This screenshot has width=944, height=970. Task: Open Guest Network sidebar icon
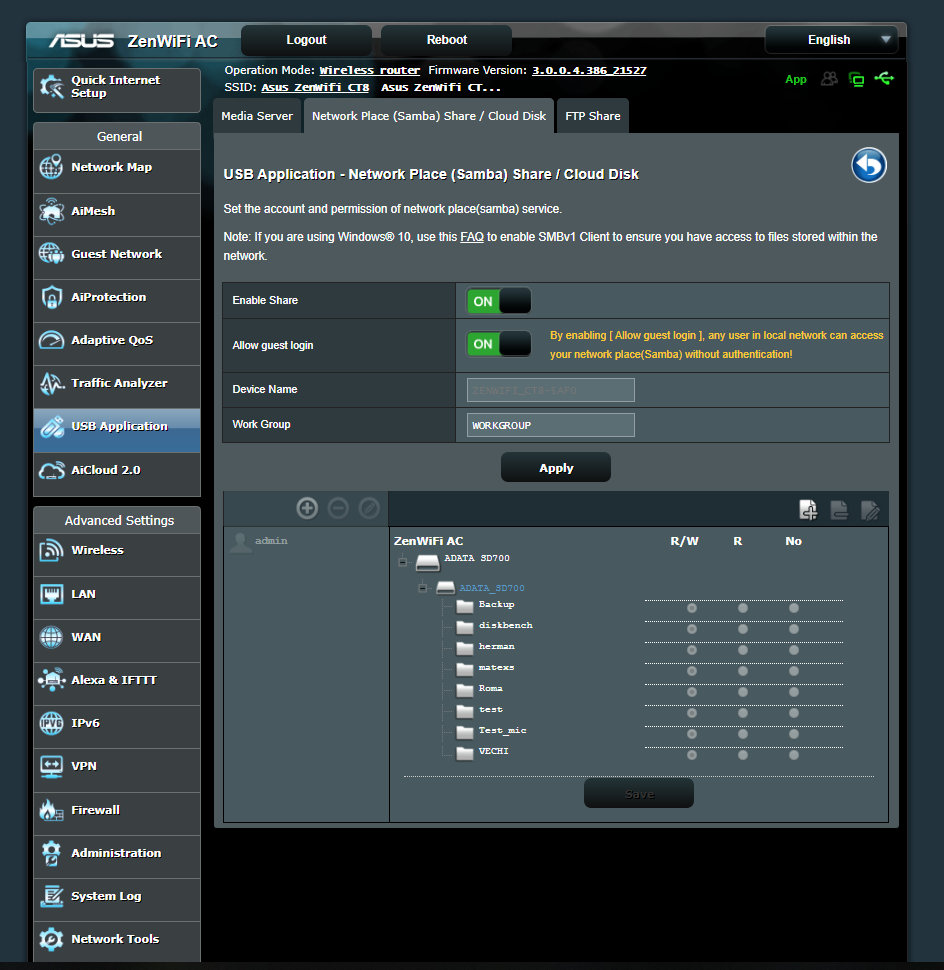51,254
